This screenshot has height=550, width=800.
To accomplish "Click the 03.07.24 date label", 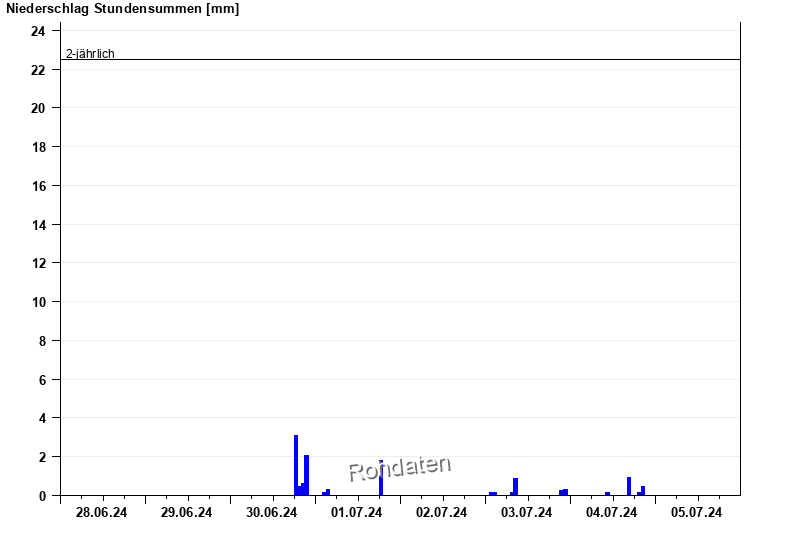I will pos(527,513).
